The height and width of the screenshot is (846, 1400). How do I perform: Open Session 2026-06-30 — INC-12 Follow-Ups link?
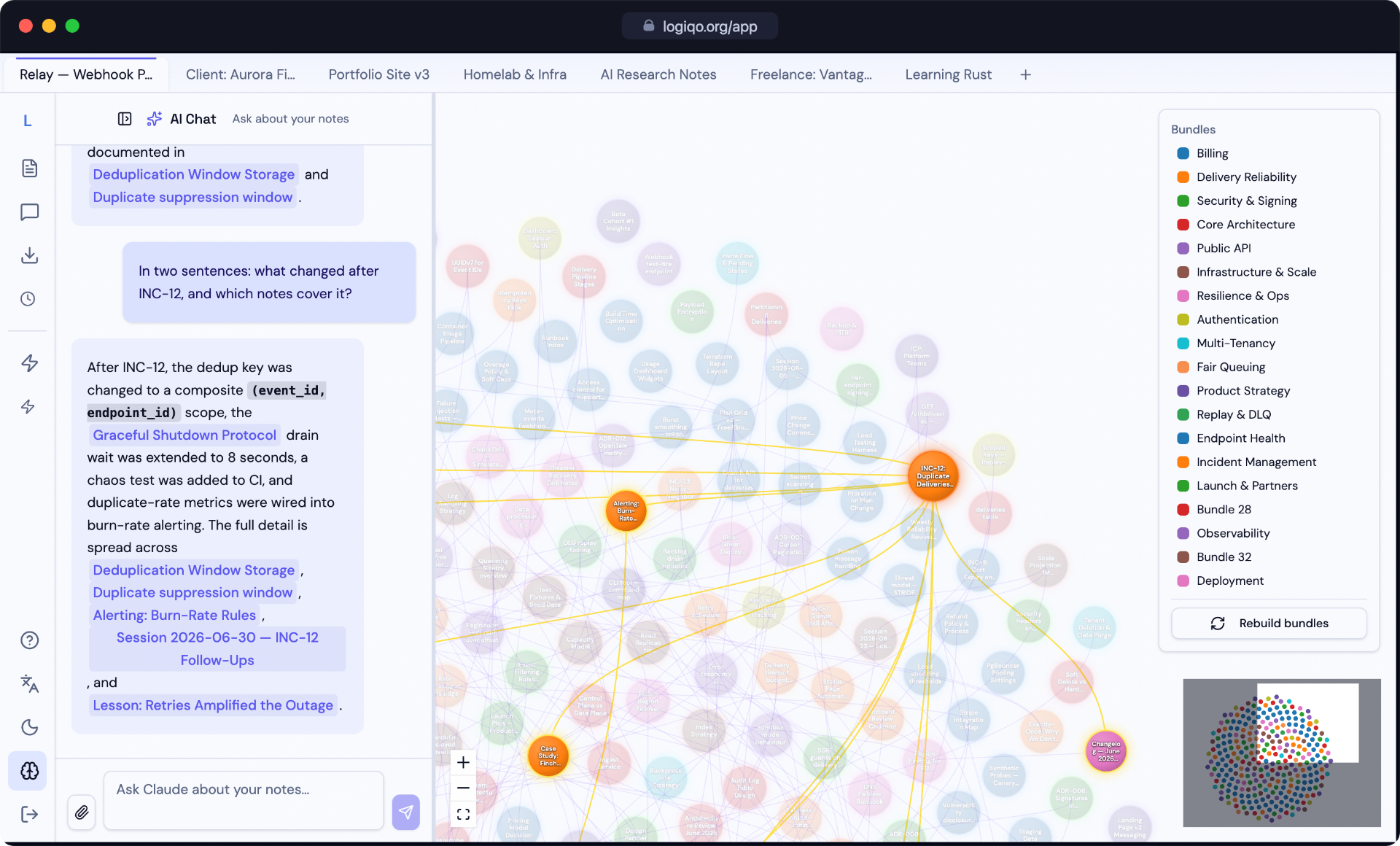click(x=217, y=648)
